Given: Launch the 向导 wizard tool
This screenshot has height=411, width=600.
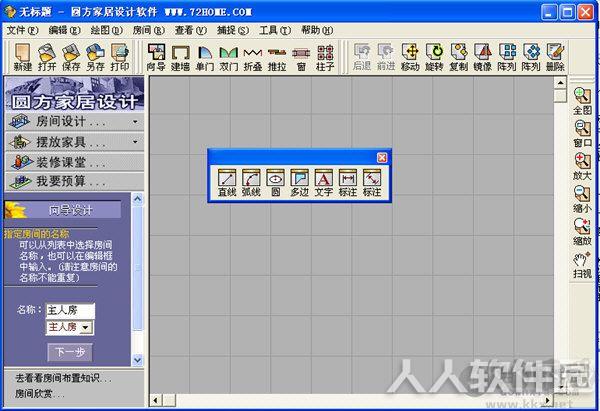Looking at the screenshot, I should [156, 57].
